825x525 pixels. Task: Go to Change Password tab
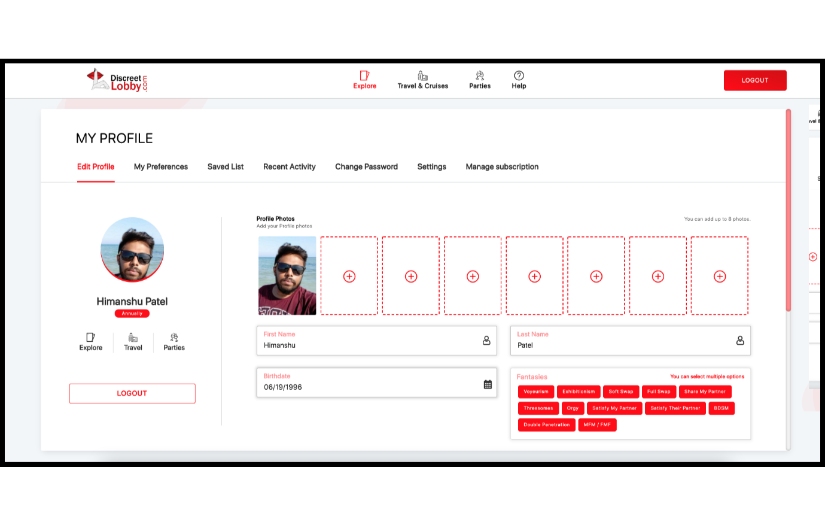[366, 167]
